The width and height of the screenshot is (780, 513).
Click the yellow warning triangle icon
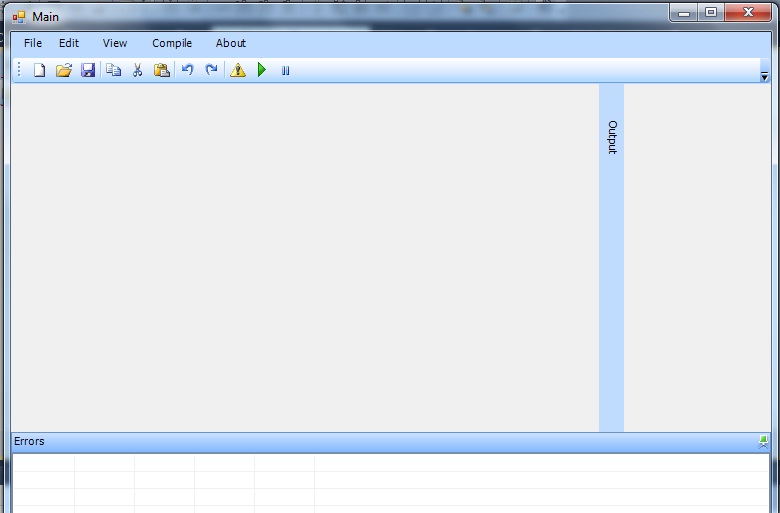click(238, 70)
